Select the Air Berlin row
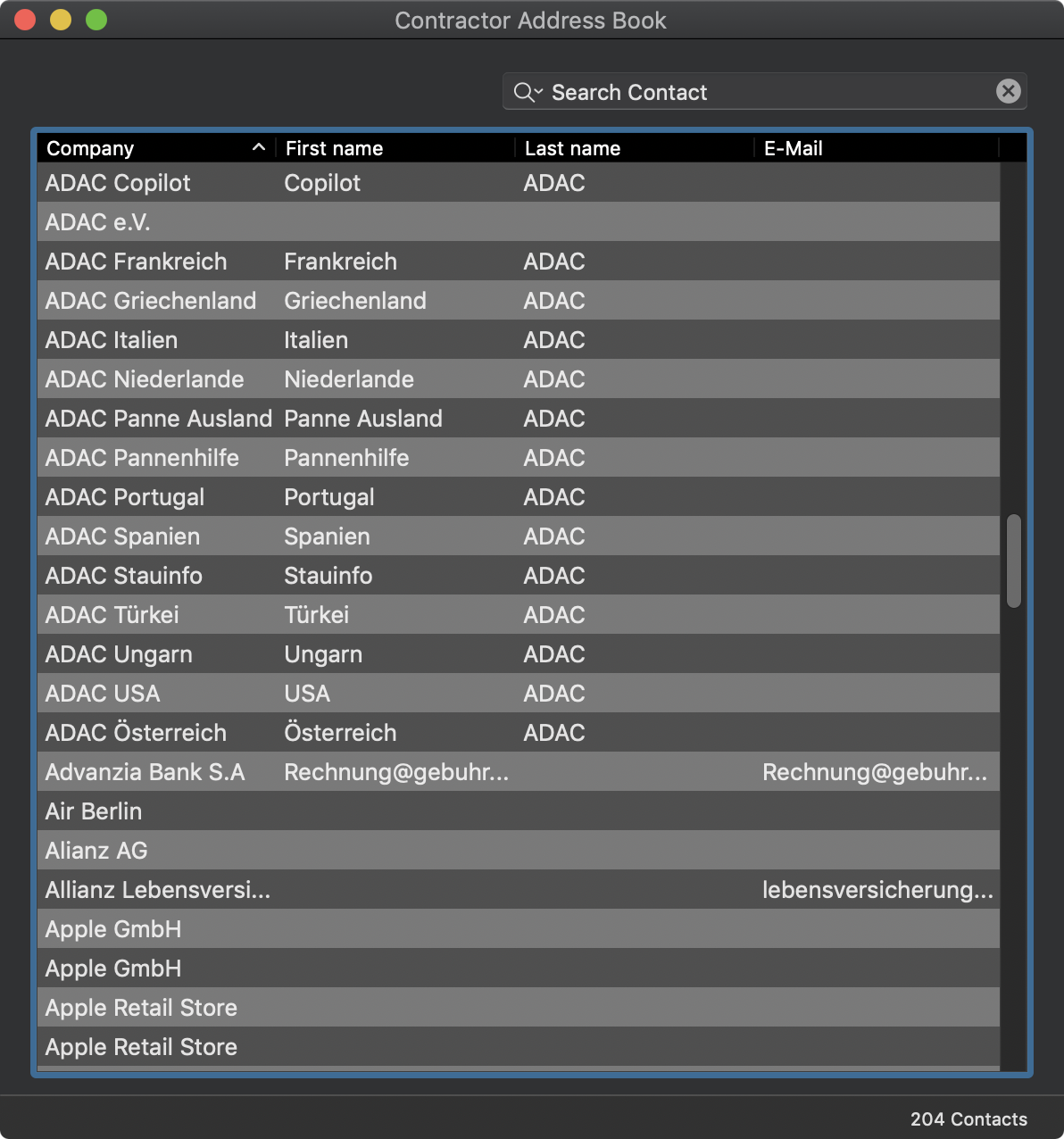Screen dimensions: 1064x1139 click(518, 811)
